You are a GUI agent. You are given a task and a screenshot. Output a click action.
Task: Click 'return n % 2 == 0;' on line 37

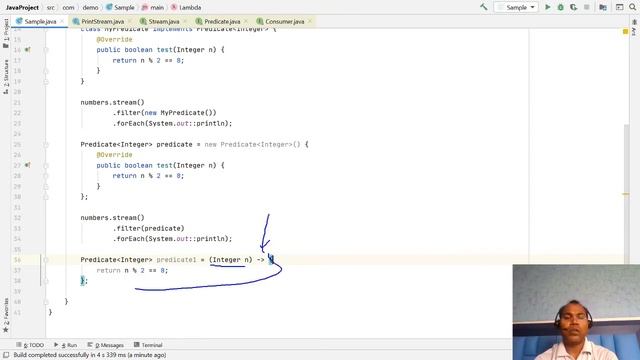click(132, 270)
